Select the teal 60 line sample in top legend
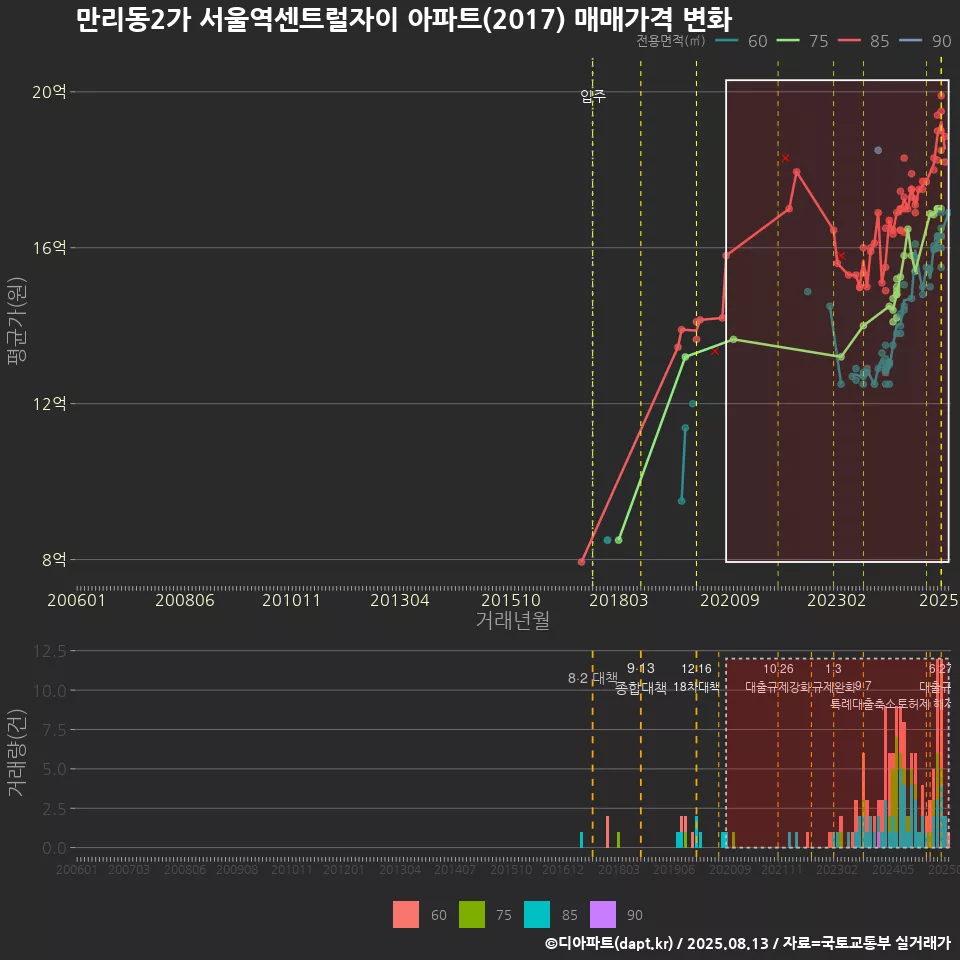 pos(727,41)
